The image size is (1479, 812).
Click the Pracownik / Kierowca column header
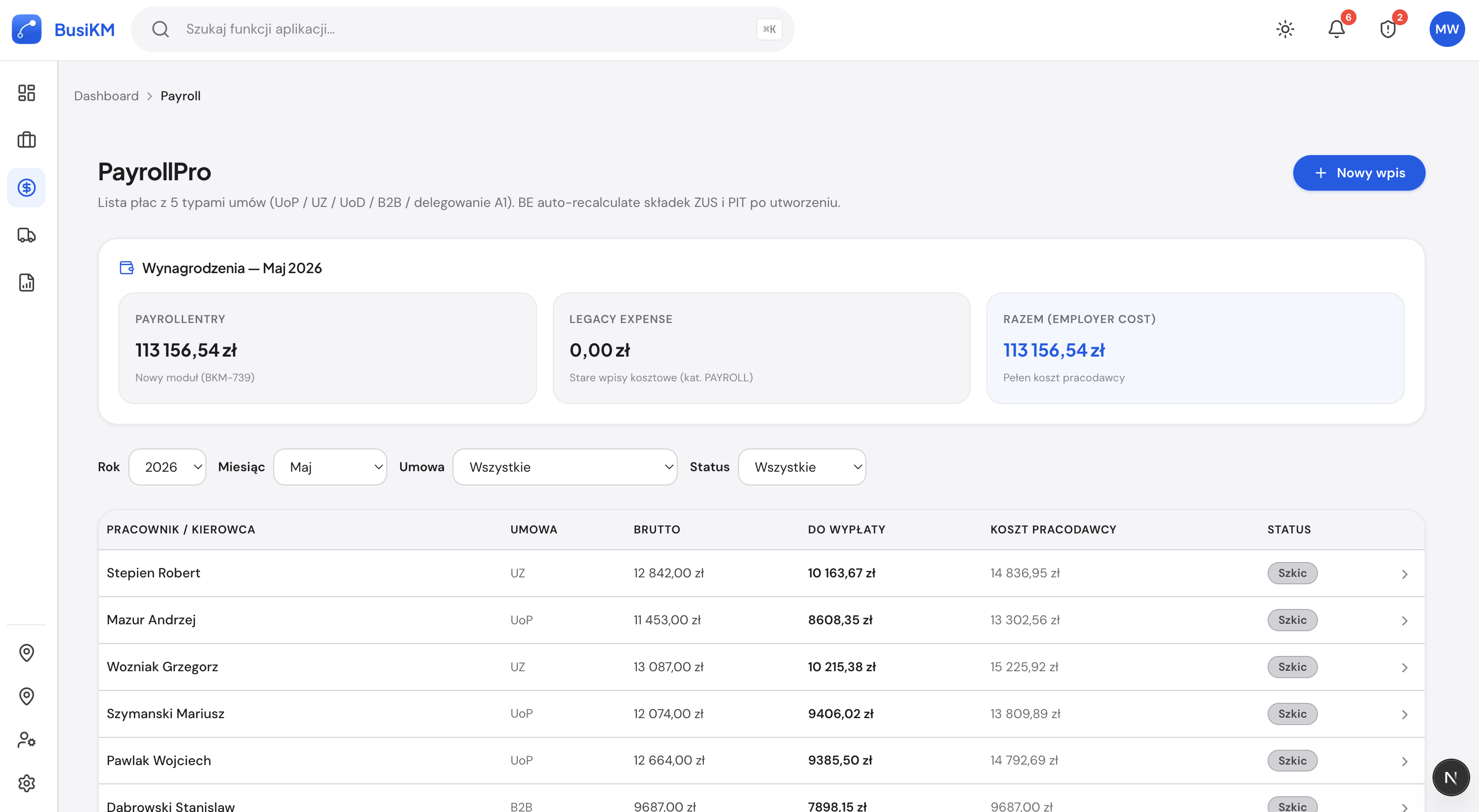[x=181, y=529]
